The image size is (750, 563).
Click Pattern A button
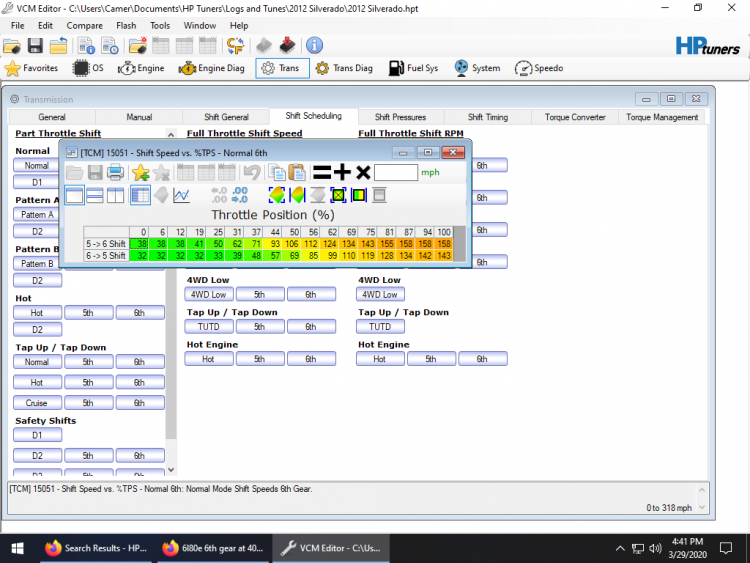[37, 215]
